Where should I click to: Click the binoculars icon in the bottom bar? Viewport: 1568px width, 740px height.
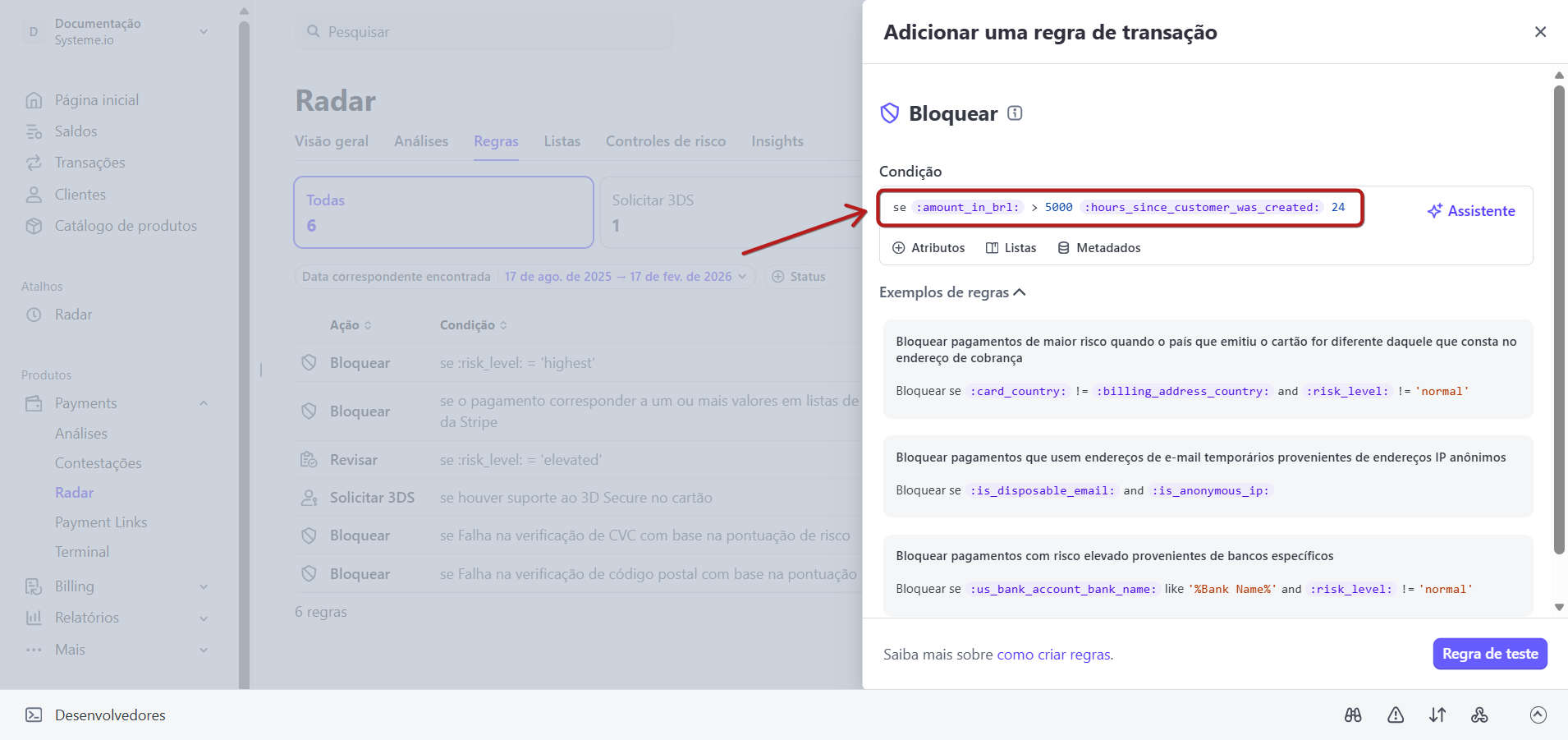click(1353, 715)
